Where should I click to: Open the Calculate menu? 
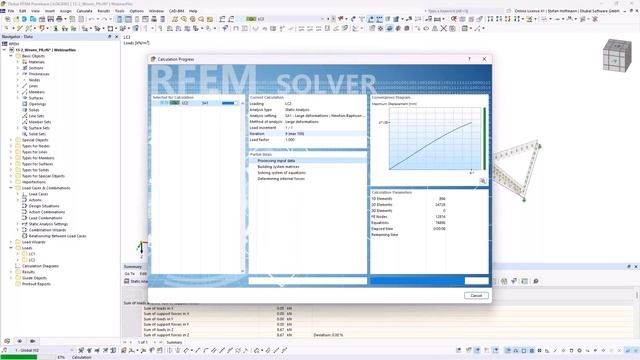click(84, 11)
